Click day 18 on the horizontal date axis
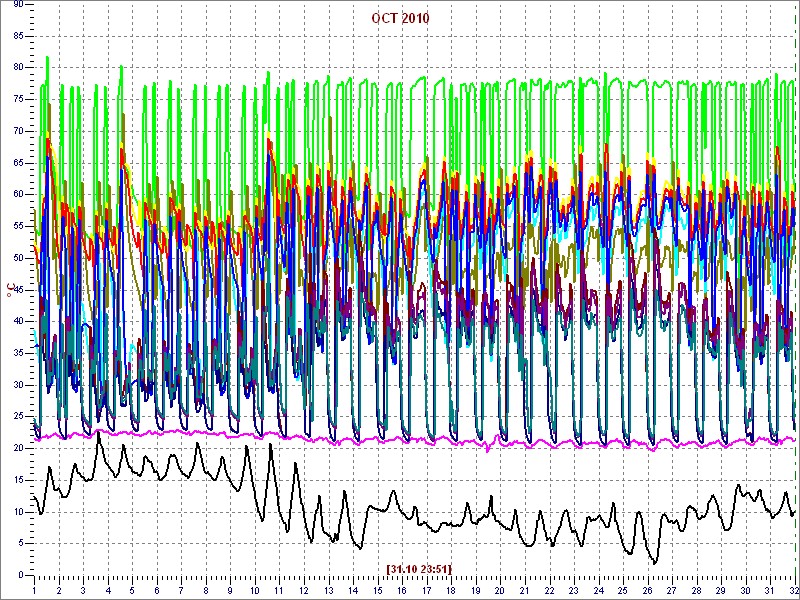The height and width of the screenshot is (600, 800). click(450, 590)
